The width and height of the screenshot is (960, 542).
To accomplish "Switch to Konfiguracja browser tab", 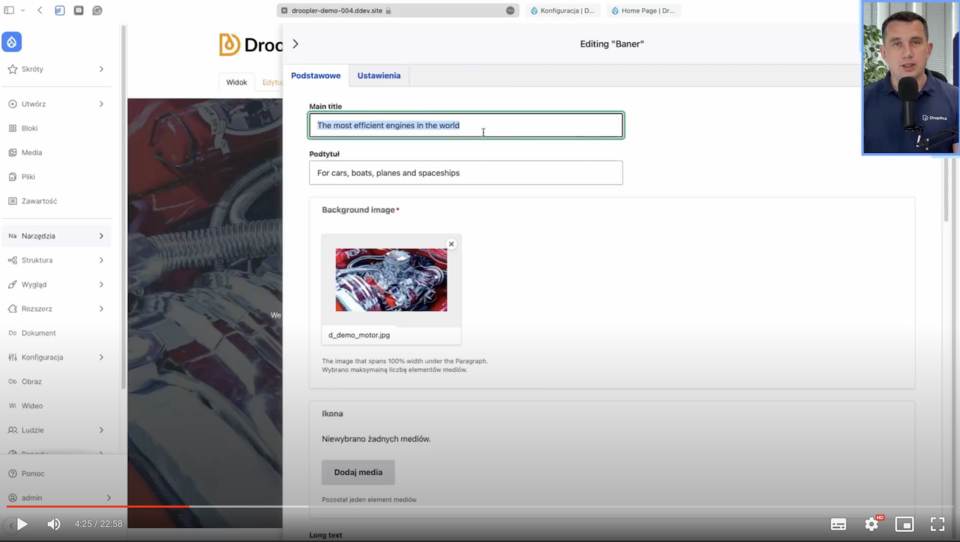I will (x=563, y=10).
